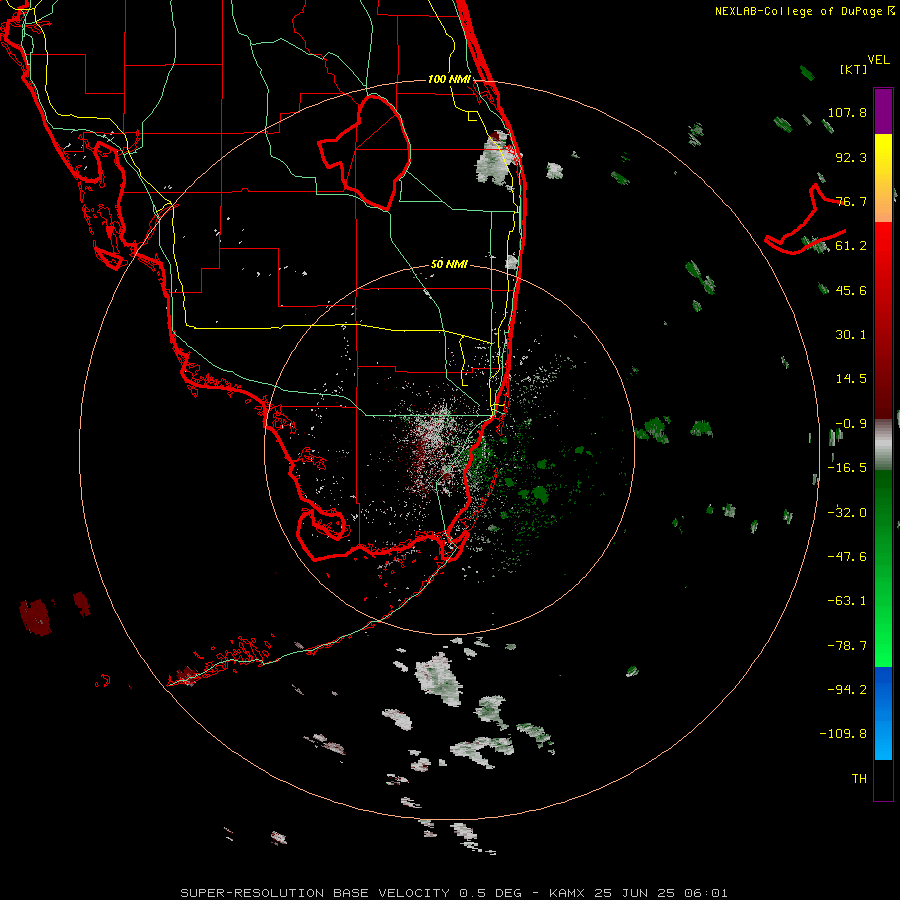The image size is (900, 900).
Task: Click the KAMX station identifier in caption
Action: (567, 893)
